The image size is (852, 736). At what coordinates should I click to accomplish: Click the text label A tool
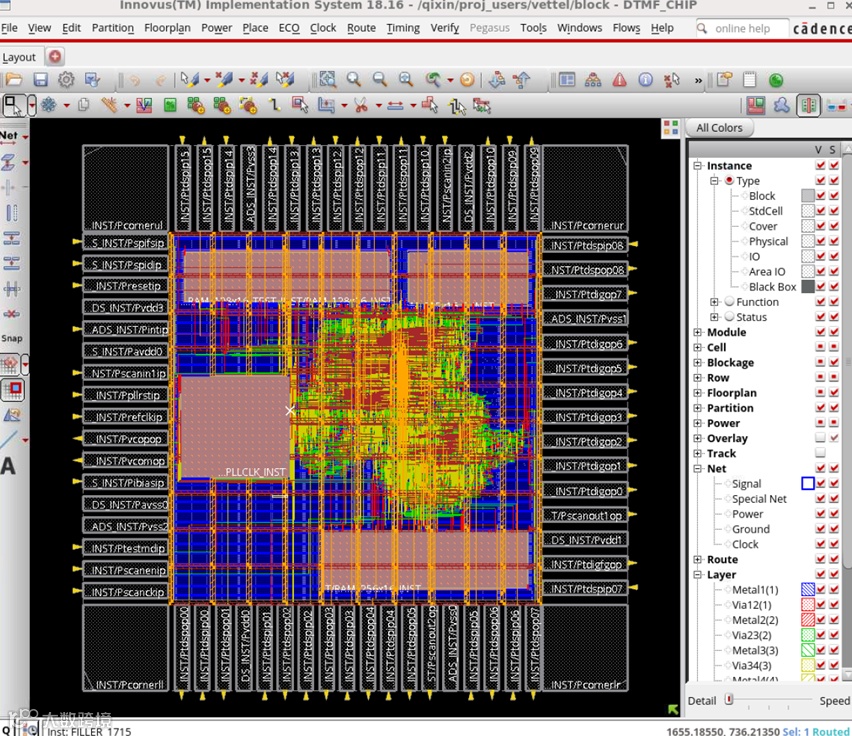(9, 465)
